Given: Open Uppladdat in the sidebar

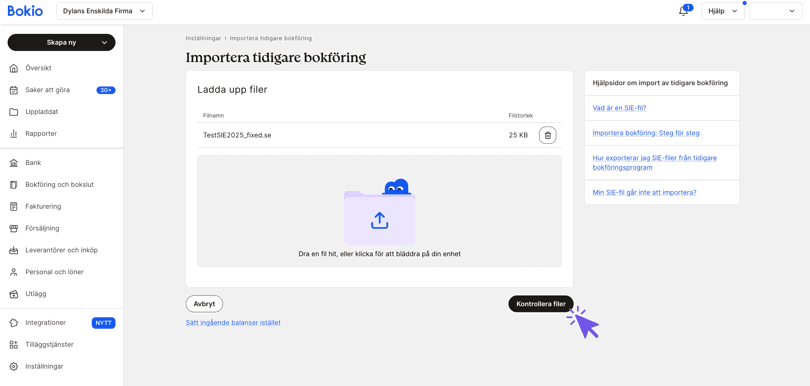Looking at the screenshot, I should tap(42, 112).
